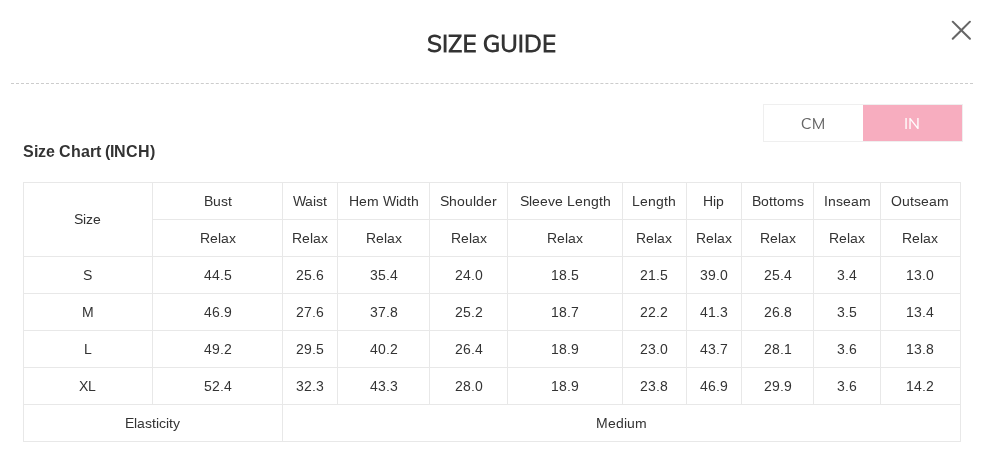This screenshot has width=981, height=453.
Task: Click the Hem Width column header
Action: tap(384, 201)
